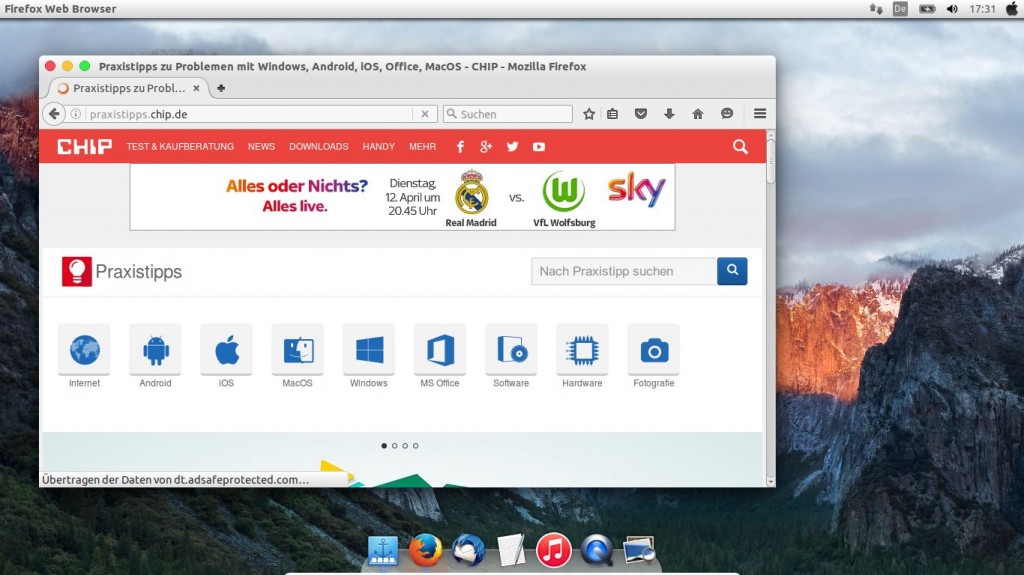Click the 'Nach Praxistipp suchen' search field

(x=624, y=271)
